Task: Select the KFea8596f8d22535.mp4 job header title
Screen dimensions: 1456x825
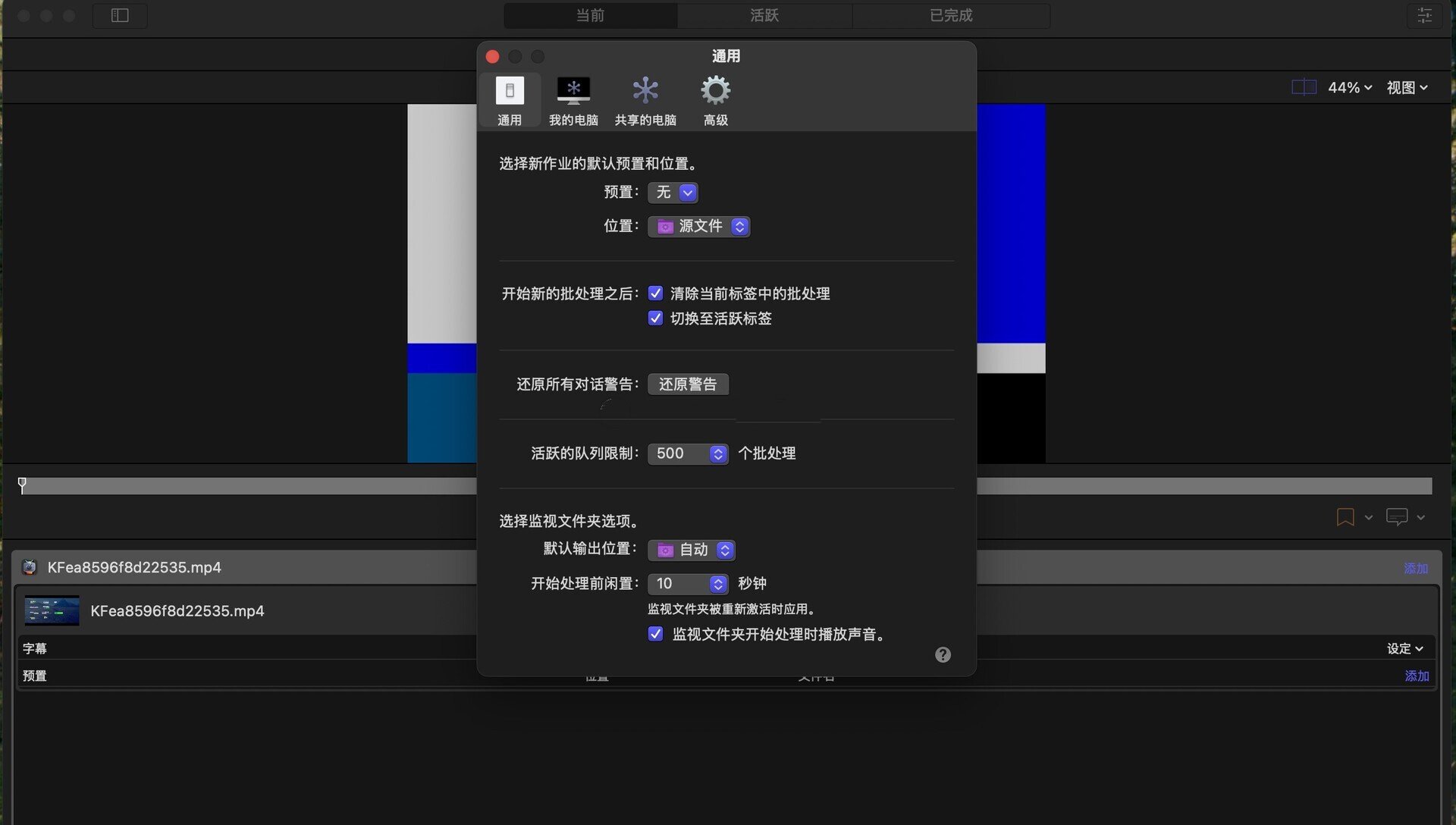Action: (134, 567)
